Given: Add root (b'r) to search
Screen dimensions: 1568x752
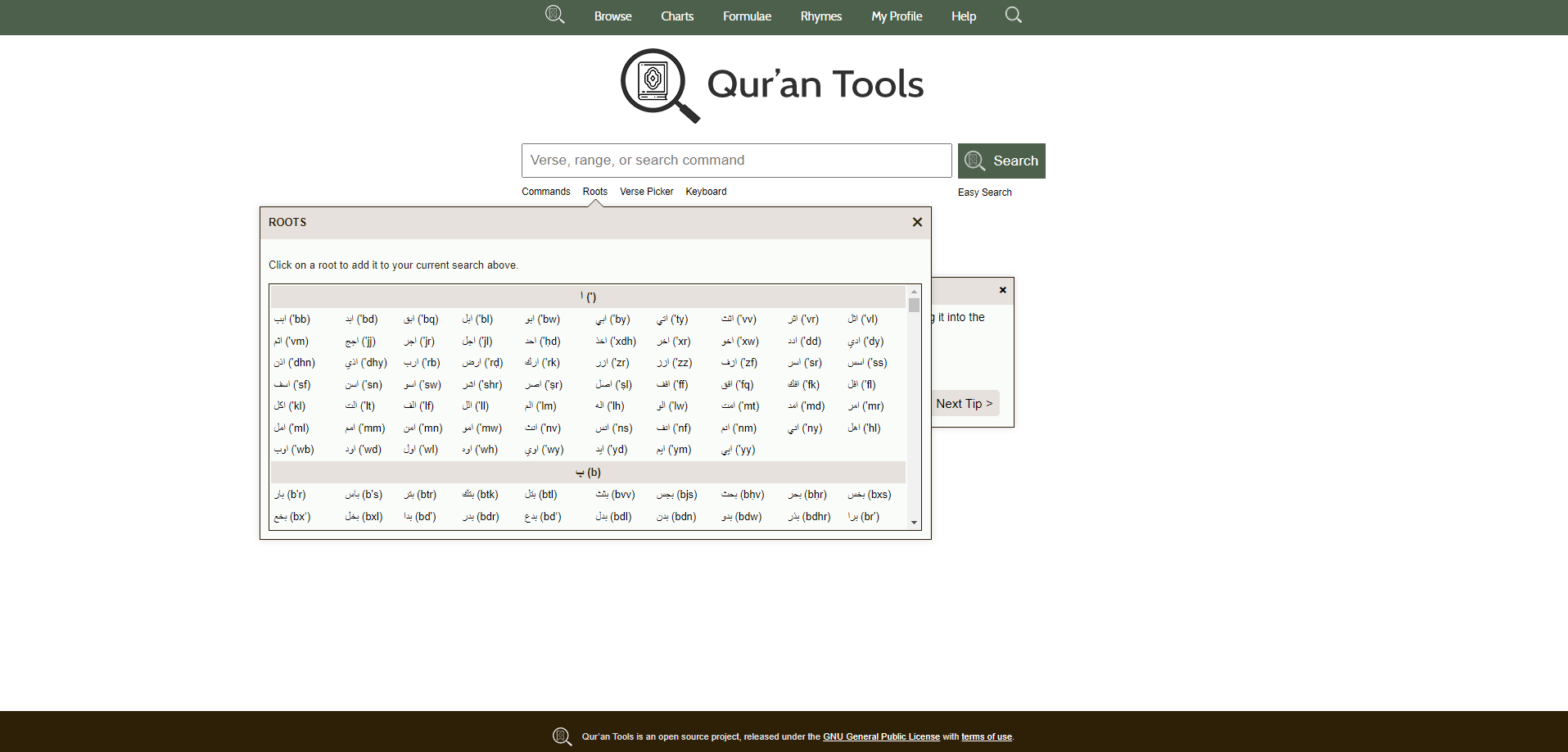Looking at the screenshot, I should pyautogui.click(x=290, y=495).
